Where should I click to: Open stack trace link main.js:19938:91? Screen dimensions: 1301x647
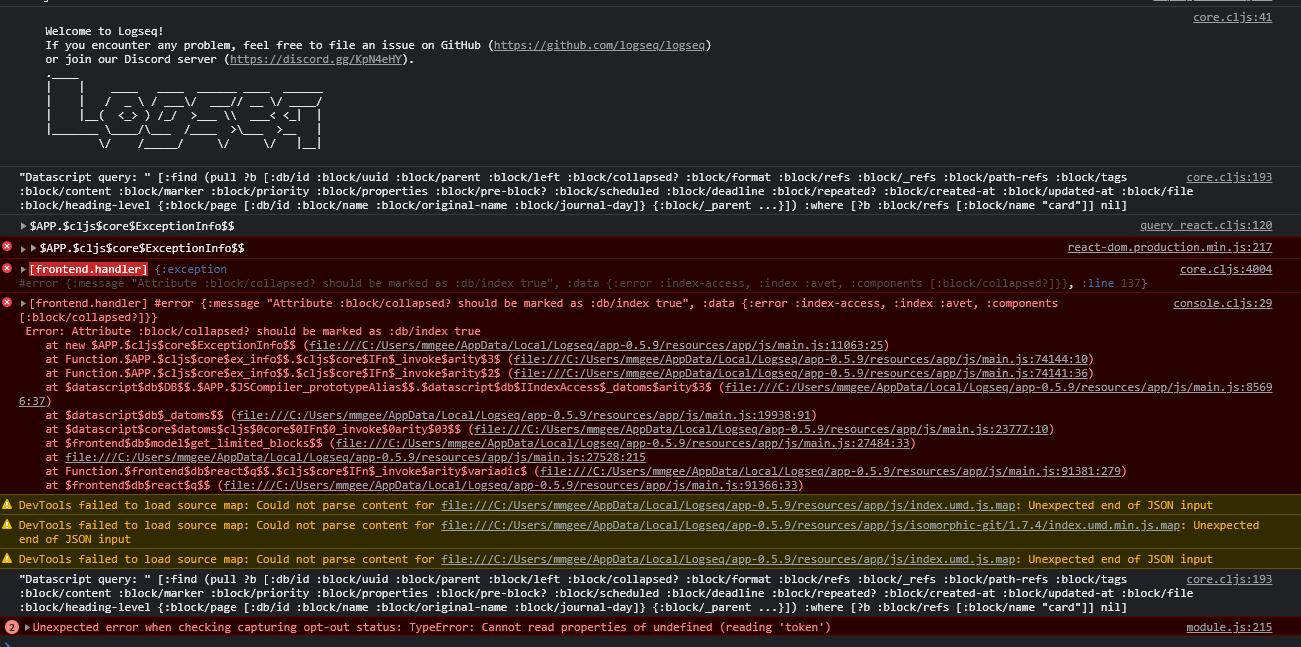tap(523, 415)
